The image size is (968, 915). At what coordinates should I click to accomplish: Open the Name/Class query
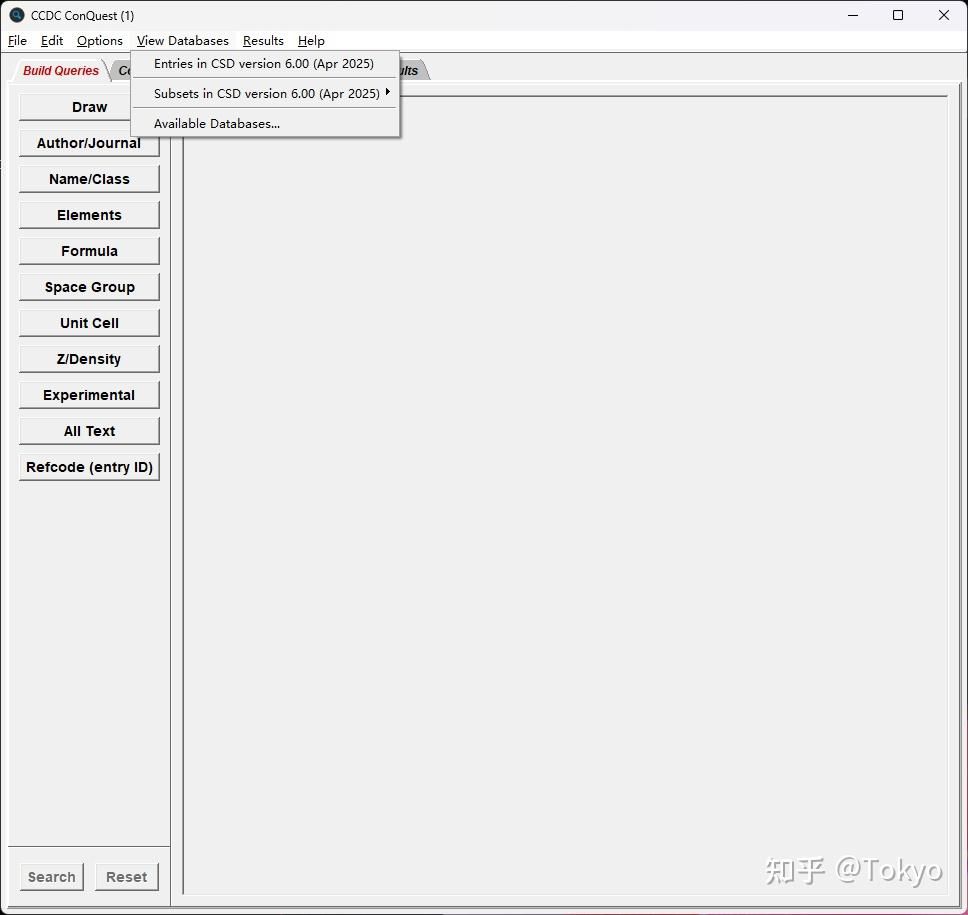point(89,179)
